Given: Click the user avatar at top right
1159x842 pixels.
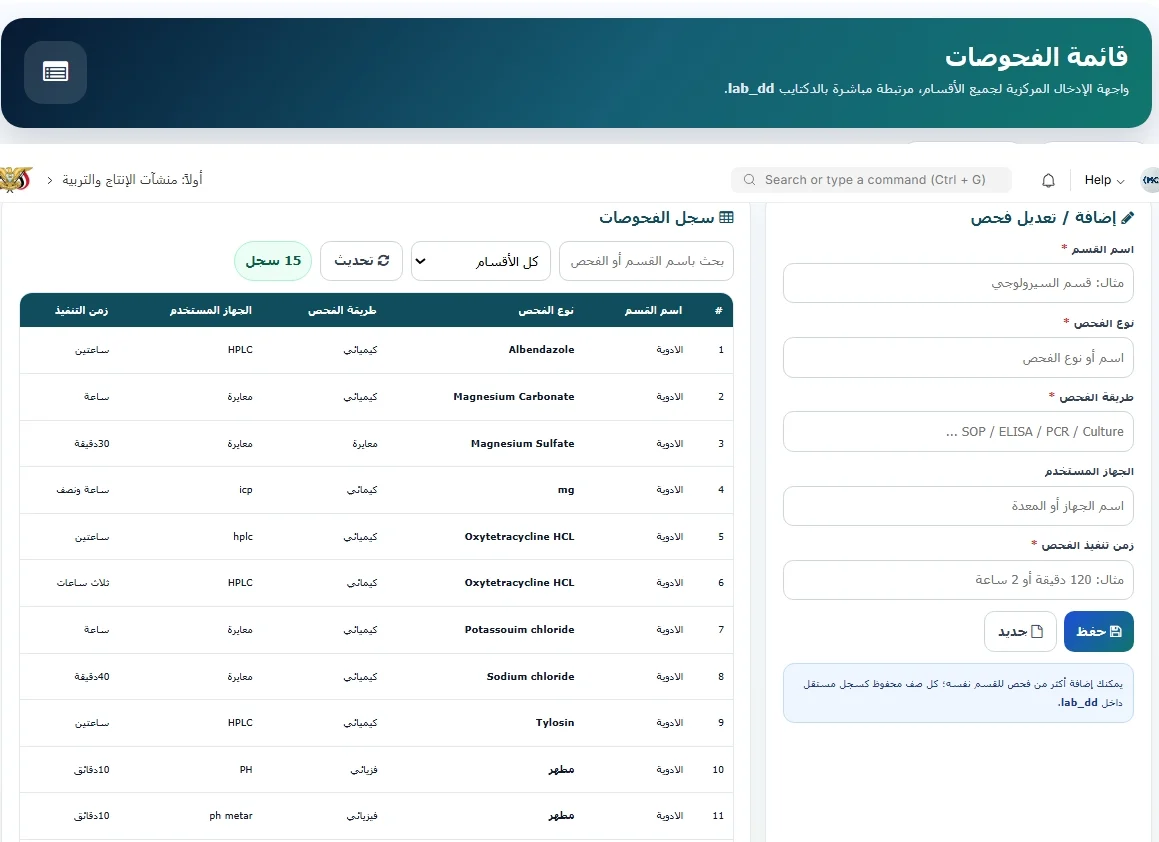Looking at the screenshot, I should (x=1150, y=180).
